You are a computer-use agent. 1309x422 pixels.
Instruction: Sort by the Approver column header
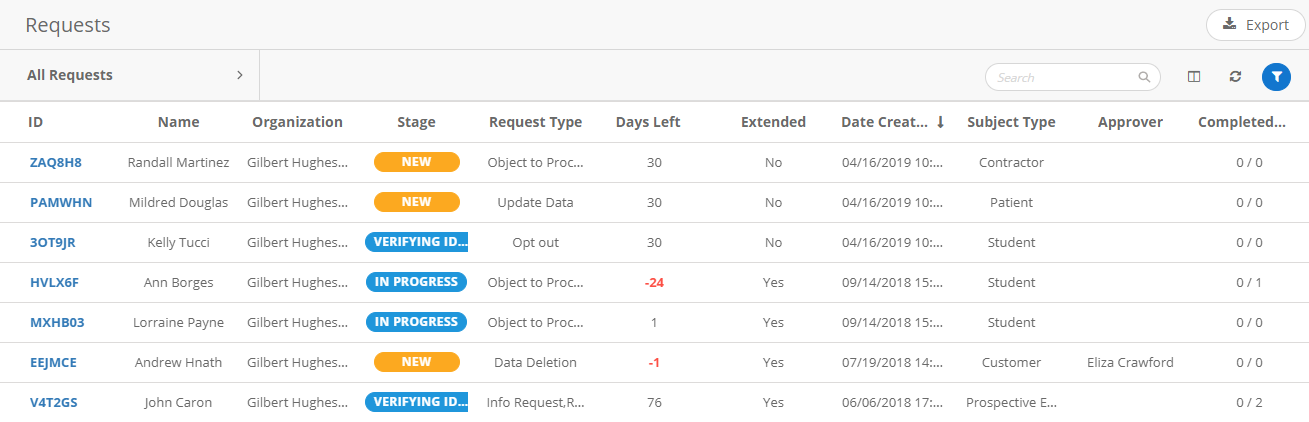[1130, 122]
